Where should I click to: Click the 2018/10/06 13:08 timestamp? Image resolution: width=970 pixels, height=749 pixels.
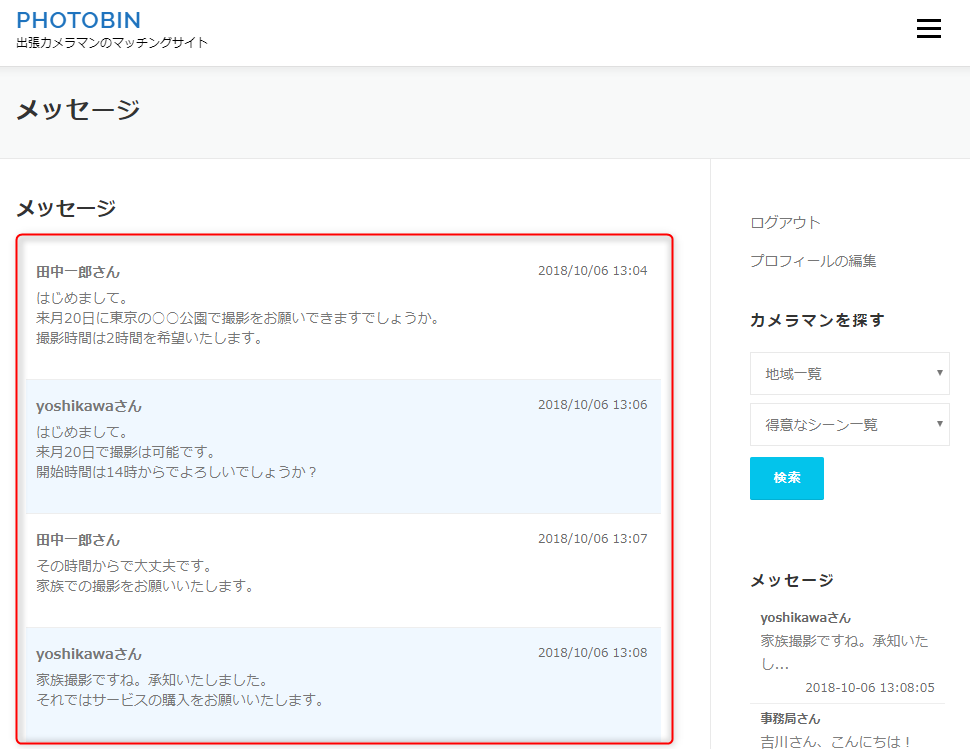592,653
